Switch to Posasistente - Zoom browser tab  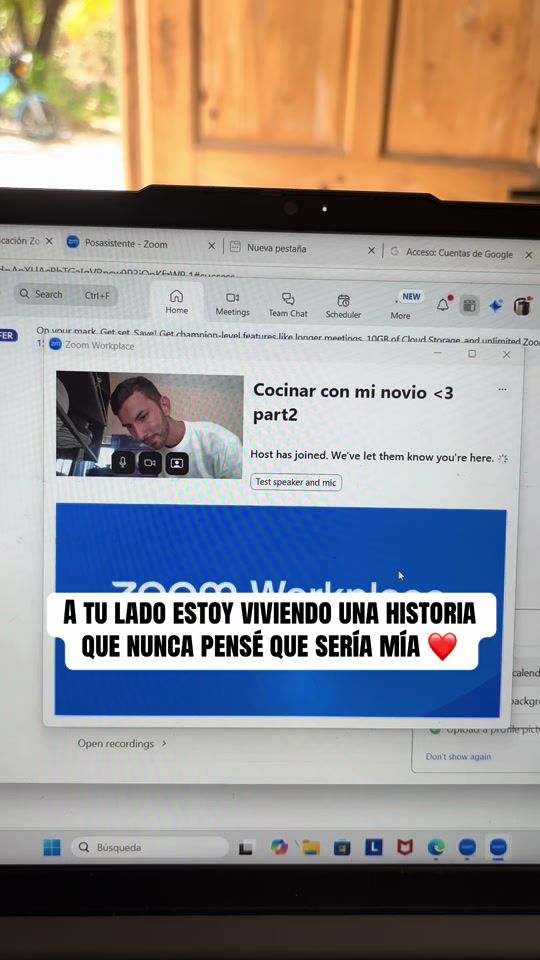(126, 244)
